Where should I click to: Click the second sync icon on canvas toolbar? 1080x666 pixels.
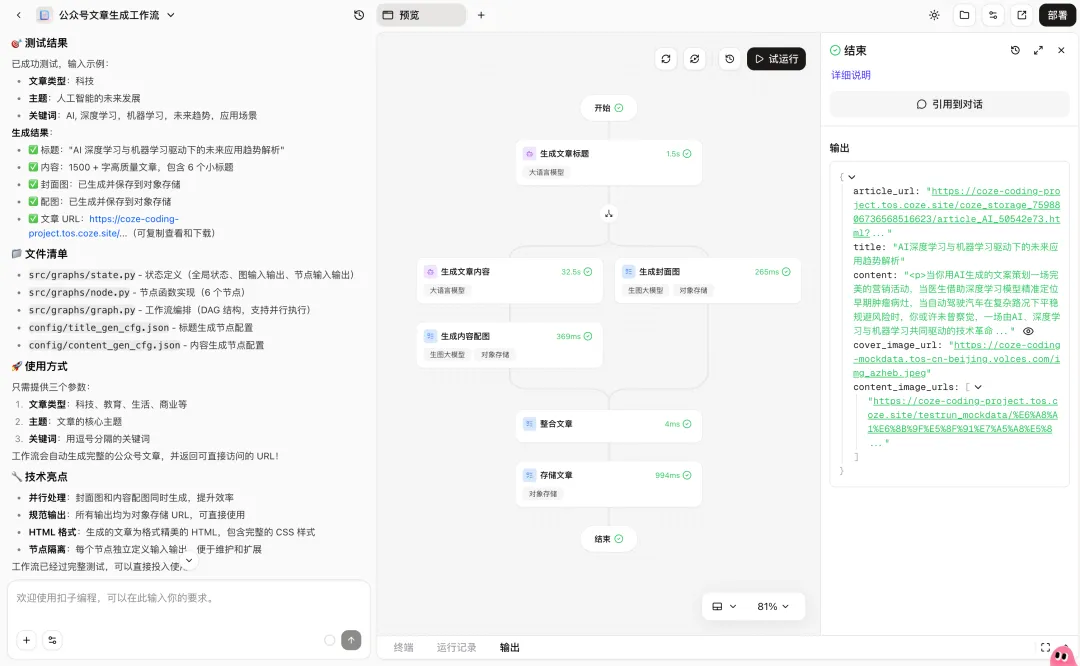pyautogui.click(x=694, y=59)
